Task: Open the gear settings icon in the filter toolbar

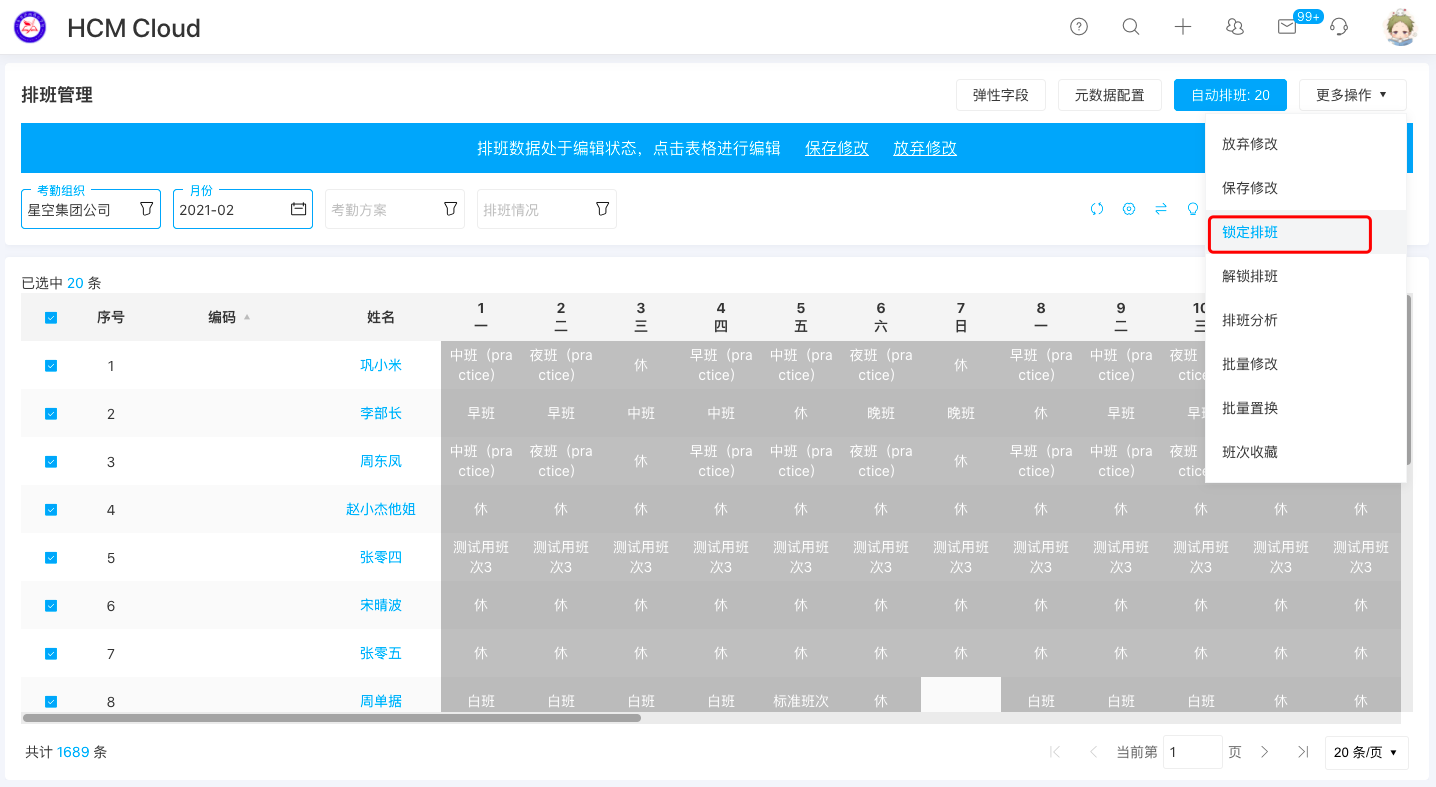Action: coord(1129,209)
